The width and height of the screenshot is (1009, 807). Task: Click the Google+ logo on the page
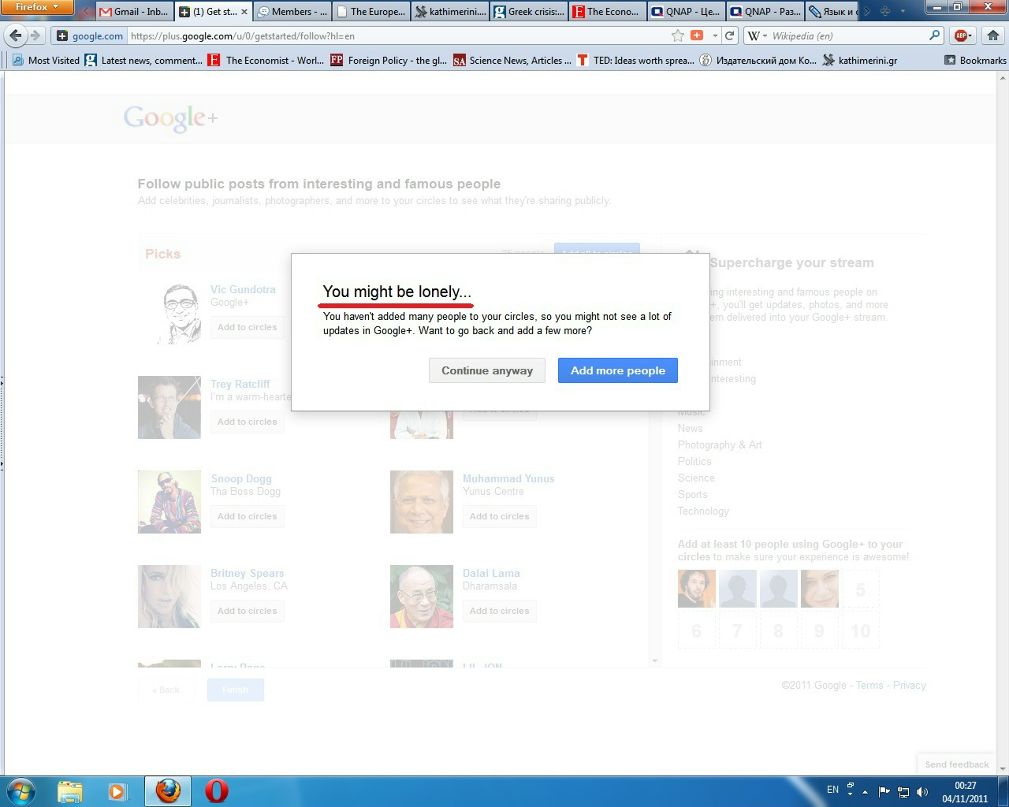[171, 118]
